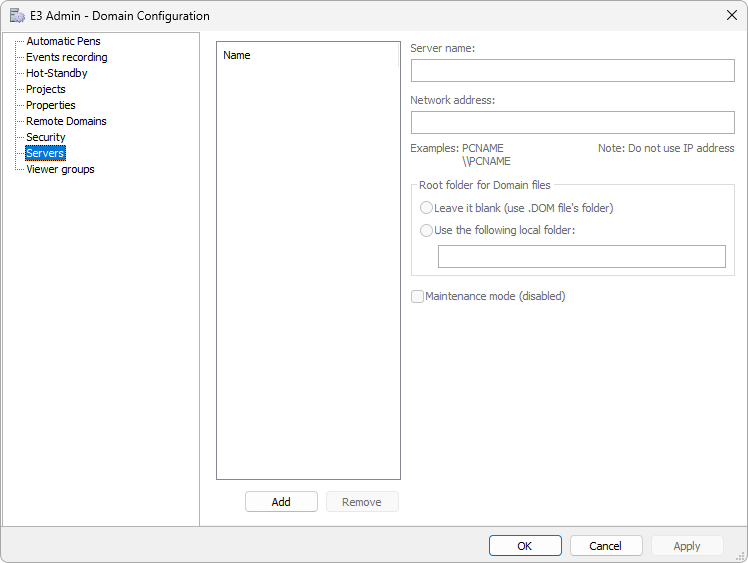Open the Events recording section
Viewport: 748px width, 563px height.
(x=66, y=57)
